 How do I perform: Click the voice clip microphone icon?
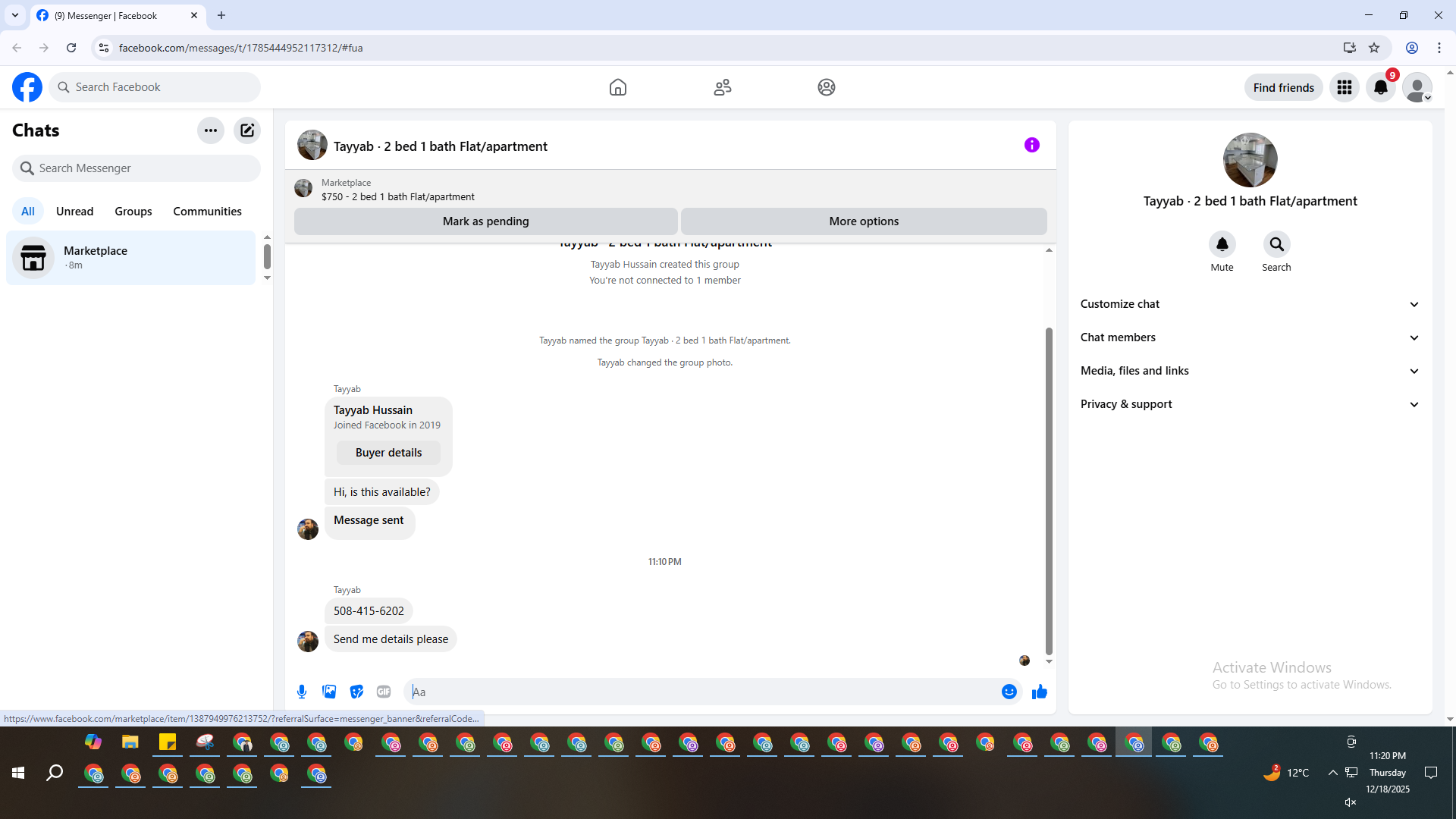(302, 692)
